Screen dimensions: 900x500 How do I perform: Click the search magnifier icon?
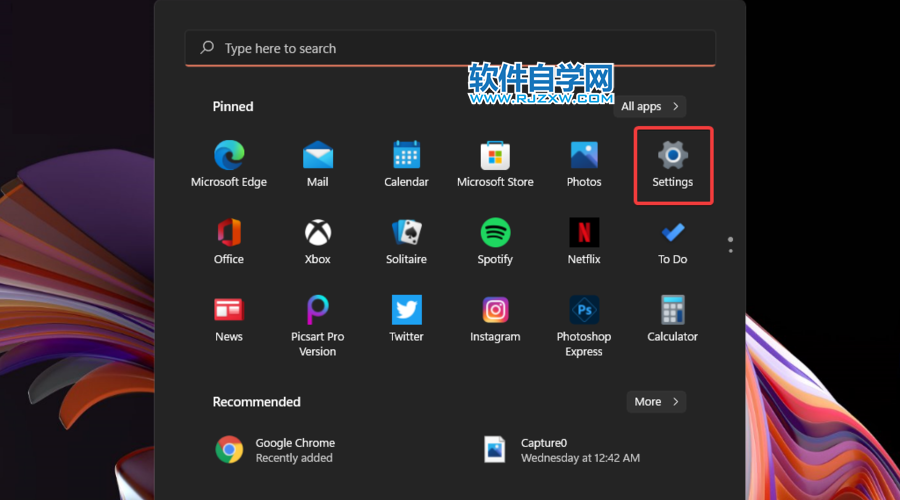coord(207,48)
